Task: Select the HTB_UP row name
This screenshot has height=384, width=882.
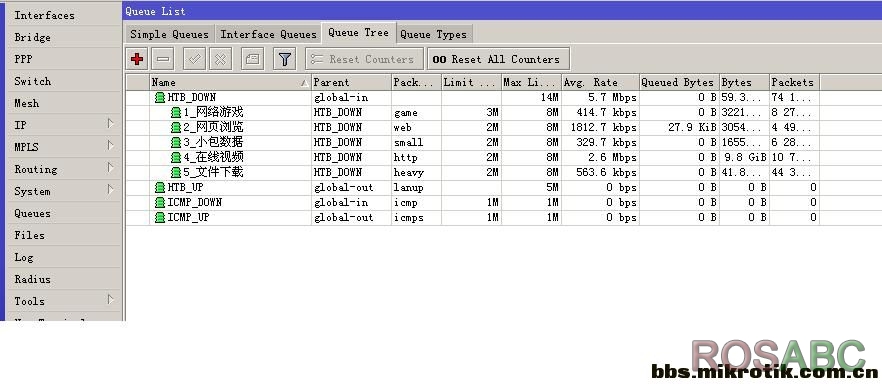Action: point(186,187)
